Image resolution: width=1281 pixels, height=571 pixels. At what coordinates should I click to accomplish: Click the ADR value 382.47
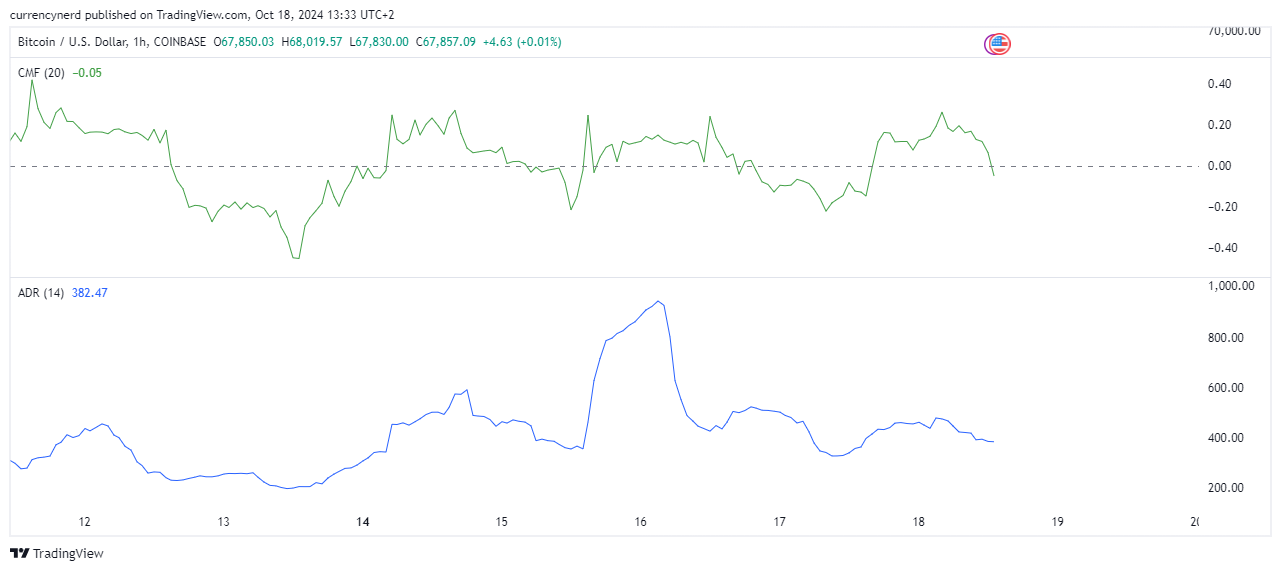click(90, 293)
